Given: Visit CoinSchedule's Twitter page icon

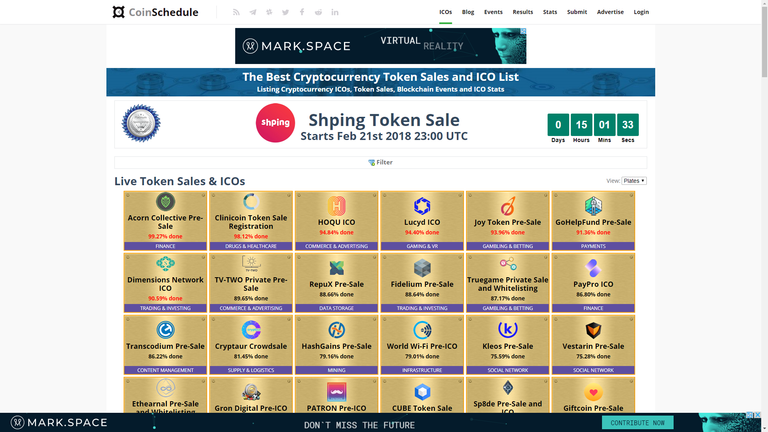Looking at the screenshot, I should point(286,12).
